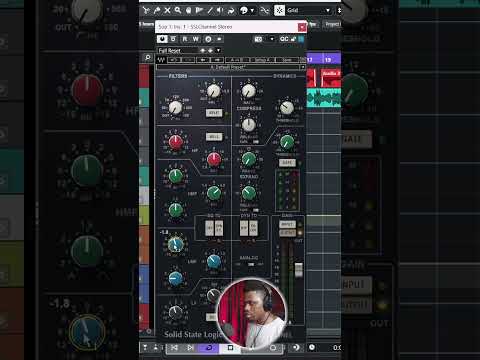Click the Waves W logo in plugin toolbar

point(161,60)
